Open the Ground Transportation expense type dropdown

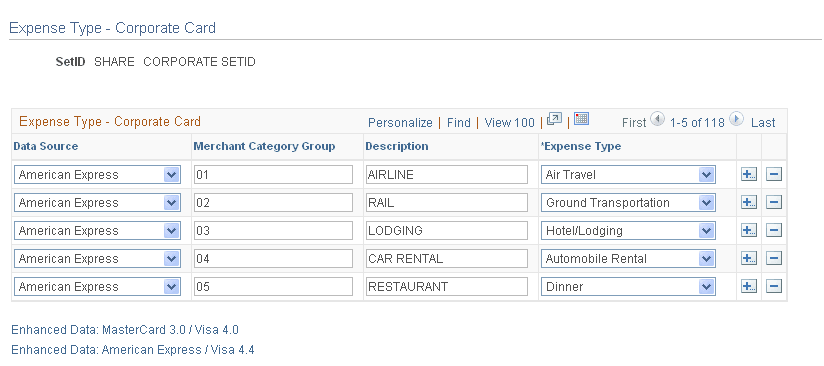(706, 202)
